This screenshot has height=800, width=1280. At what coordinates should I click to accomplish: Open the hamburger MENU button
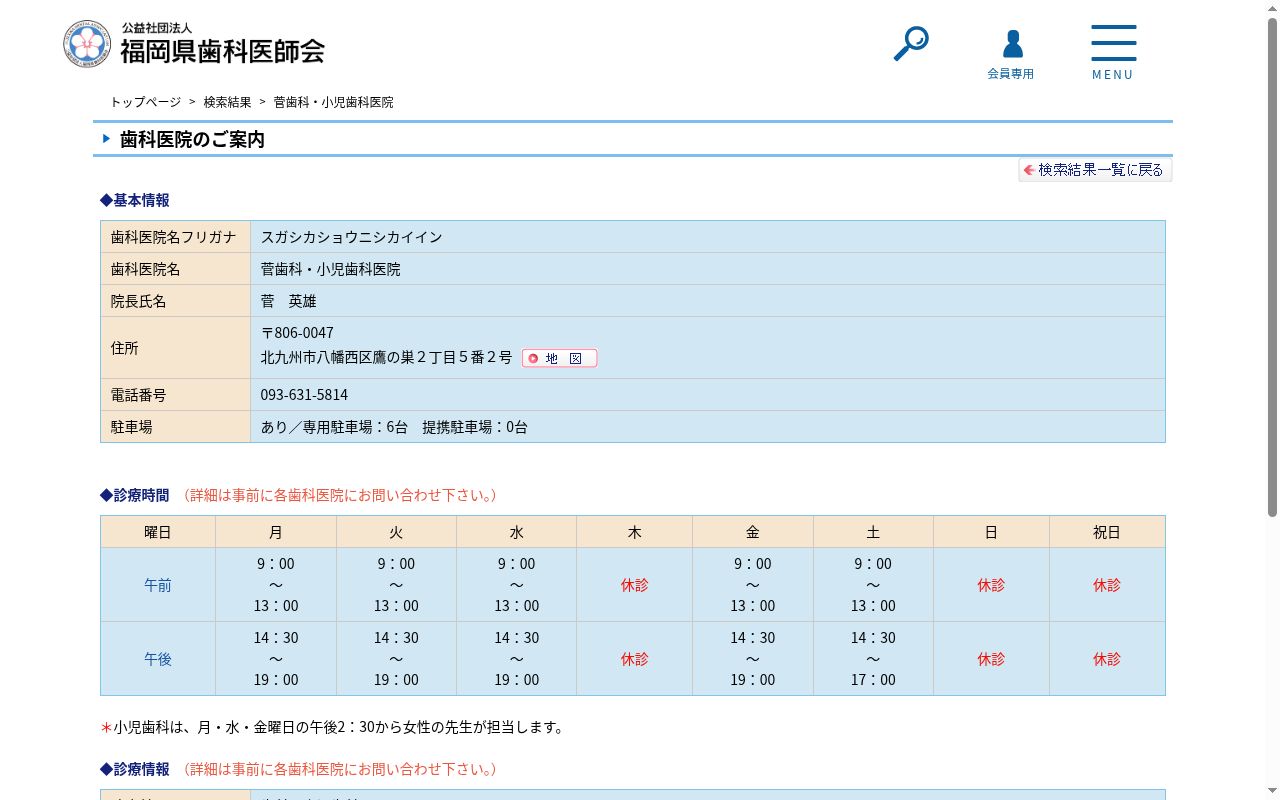click(x=1113, y=53)
